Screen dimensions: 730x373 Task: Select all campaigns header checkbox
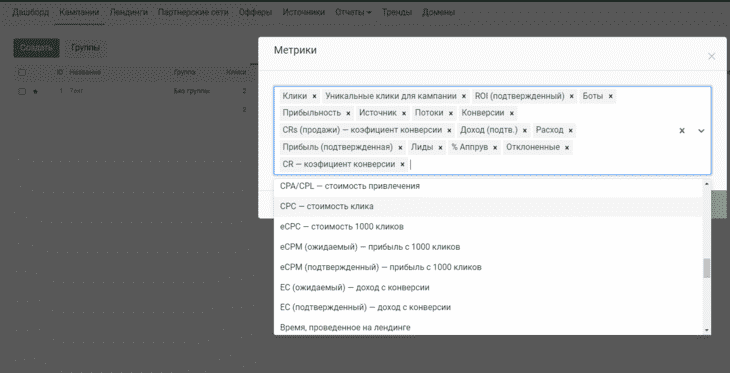(x=22, y=73)
